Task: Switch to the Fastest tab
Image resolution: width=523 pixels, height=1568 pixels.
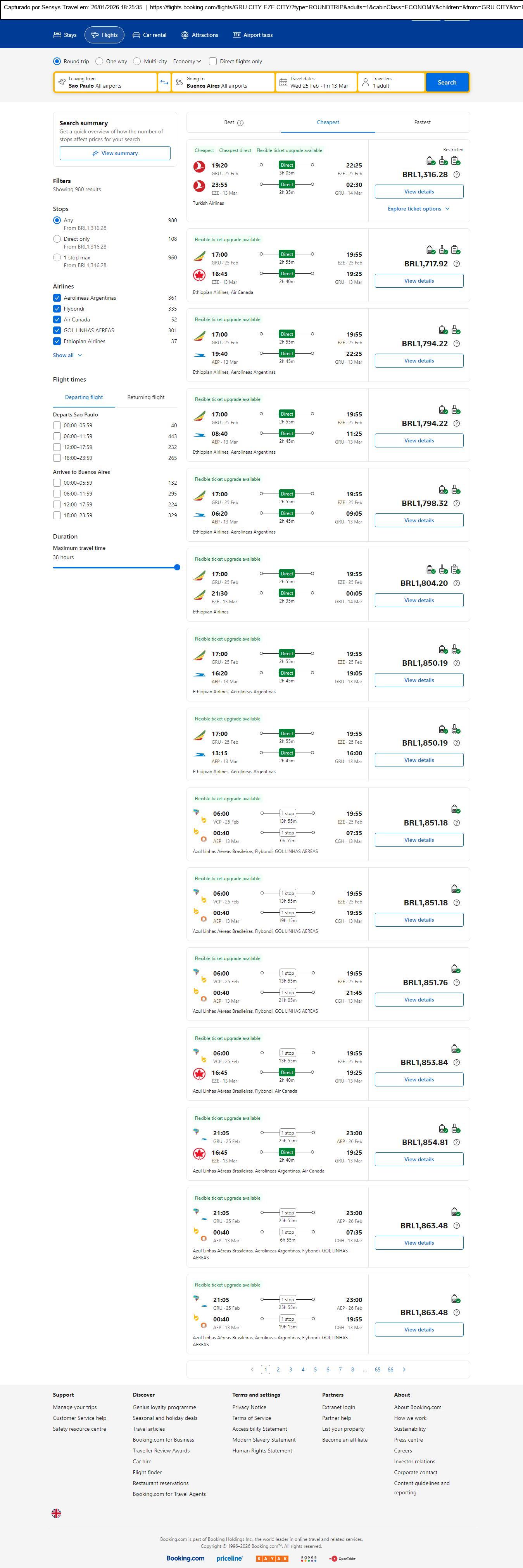Action: tap(422, 123)
